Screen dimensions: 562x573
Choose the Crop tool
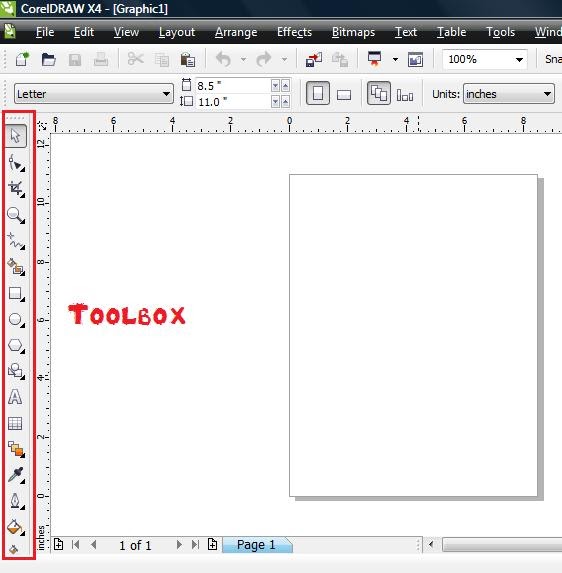(16, 189)
